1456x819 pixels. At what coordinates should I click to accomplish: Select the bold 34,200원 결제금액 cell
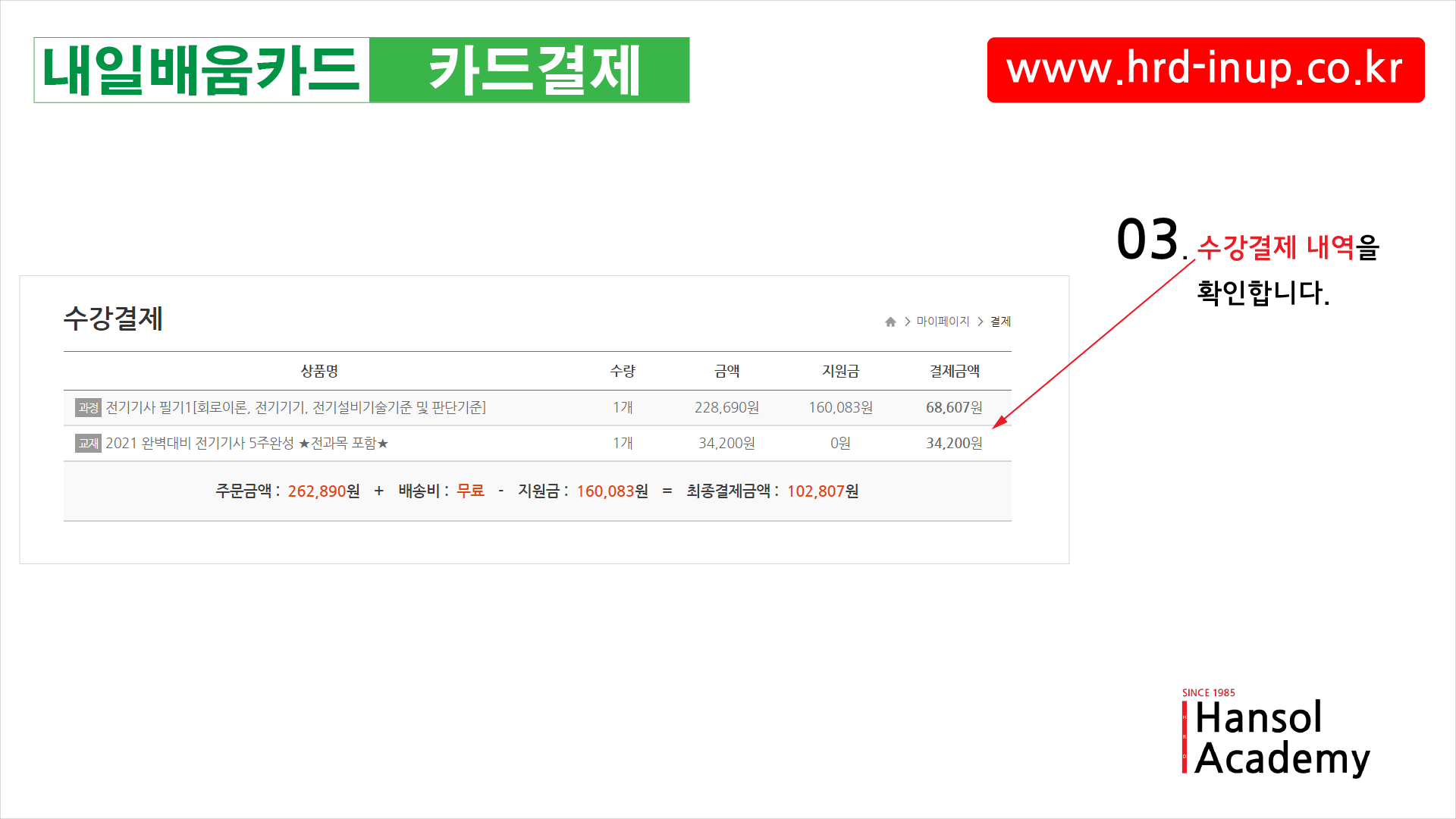coord(954,444)
